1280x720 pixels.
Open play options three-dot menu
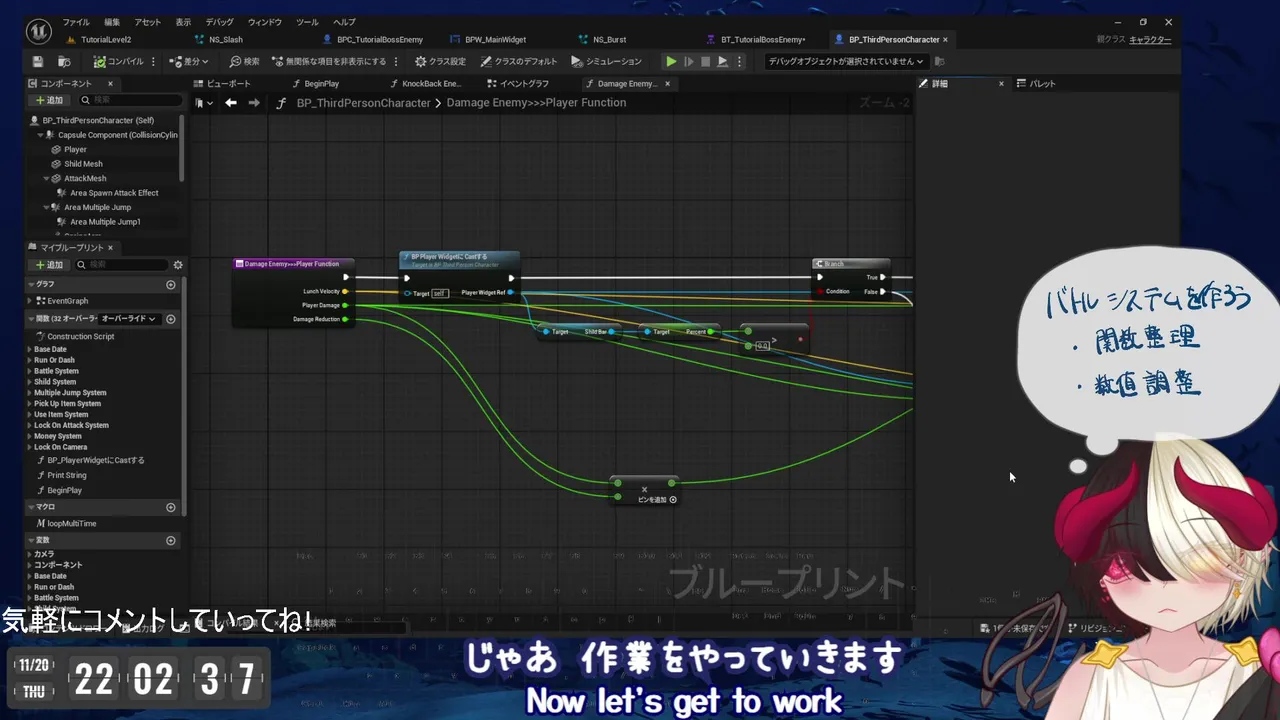[x=740, y=61]
